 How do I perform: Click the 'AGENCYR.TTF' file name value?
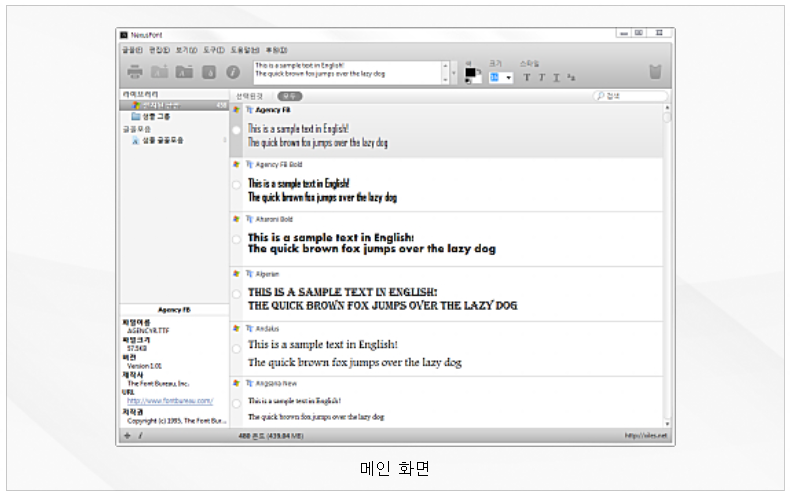(x=148, y=331)
